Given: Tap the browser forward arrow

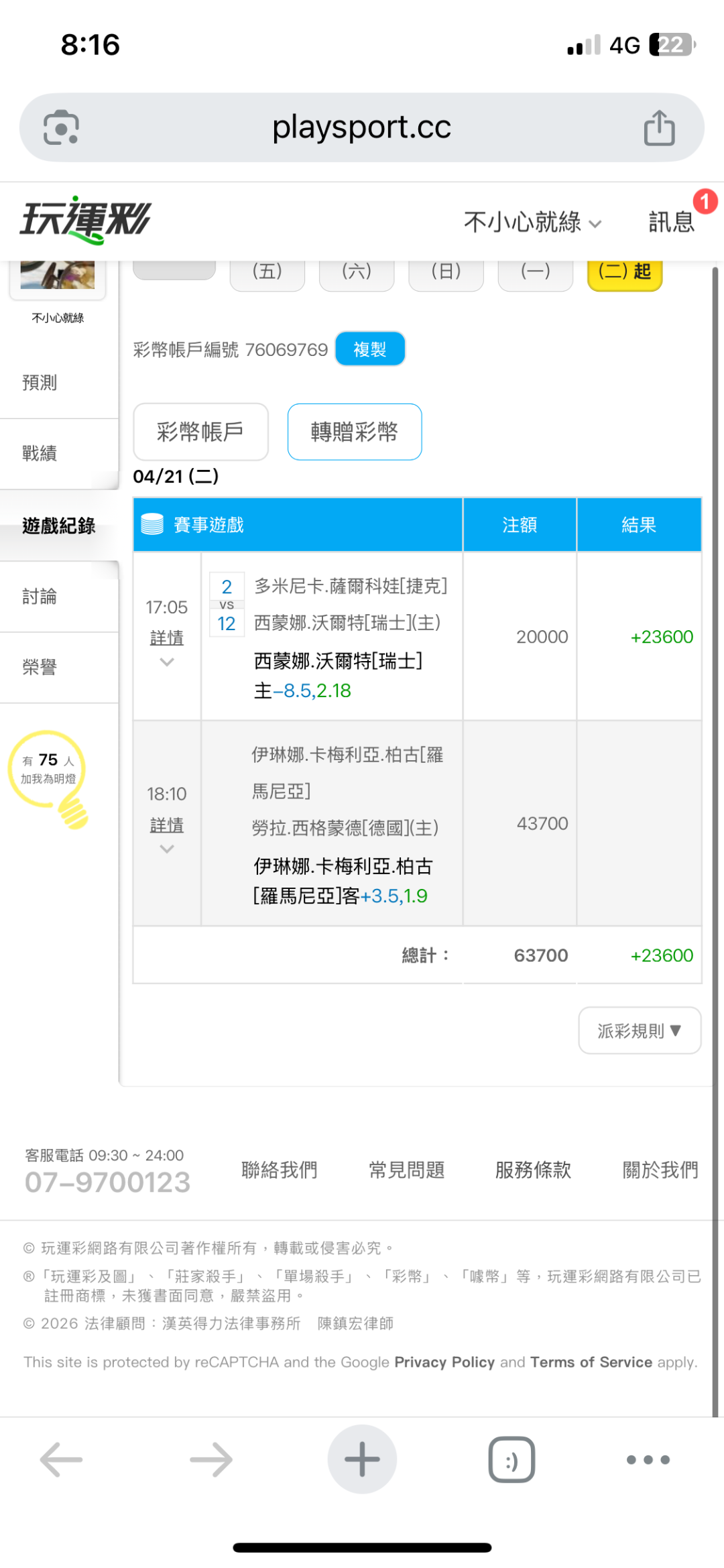Looking at the screenshot, I should click(x=211, y=1459).
